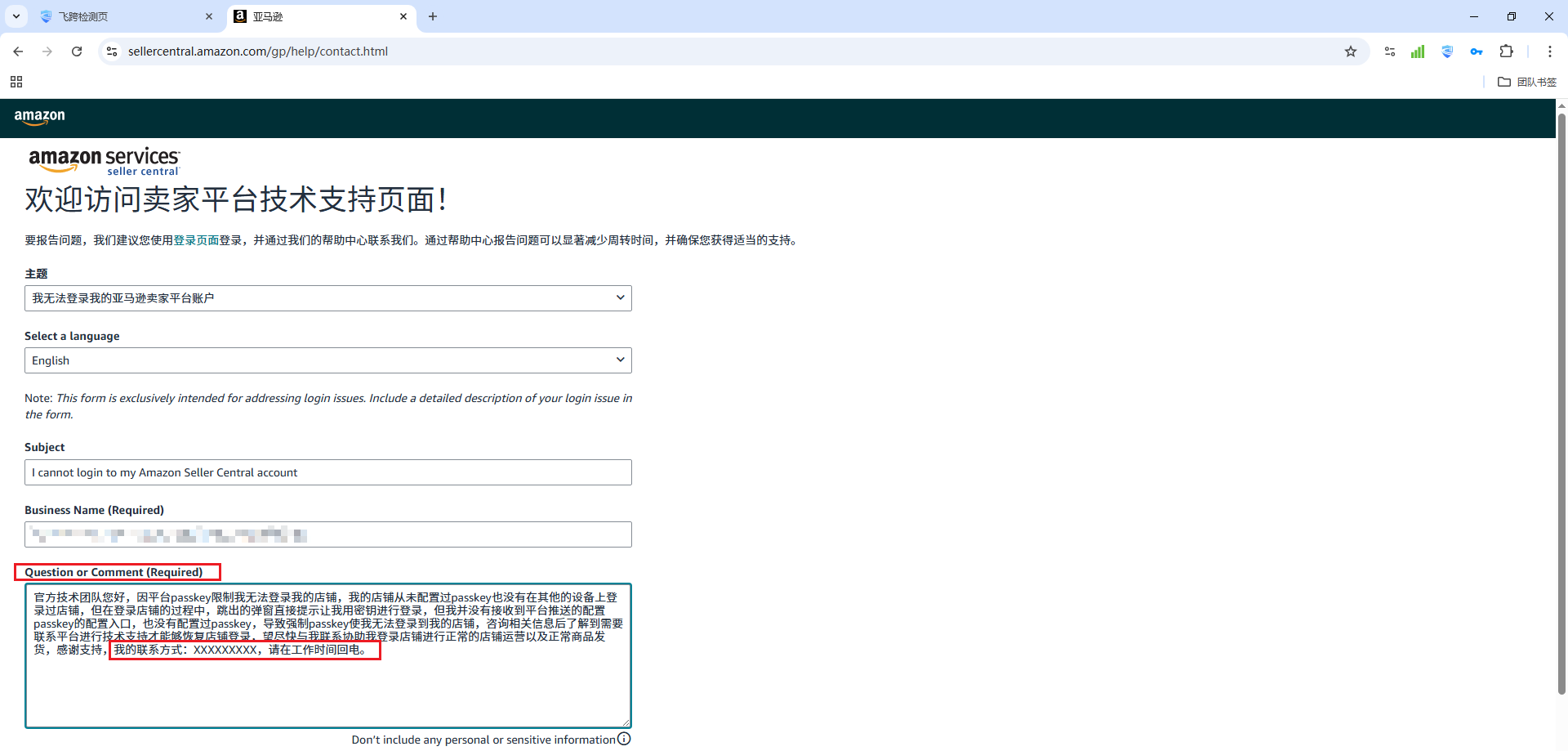Image resolution: width=1568 pixels, height=751 pixels.
Task: Open the site controls tune icon
Action: [1390, 51]
